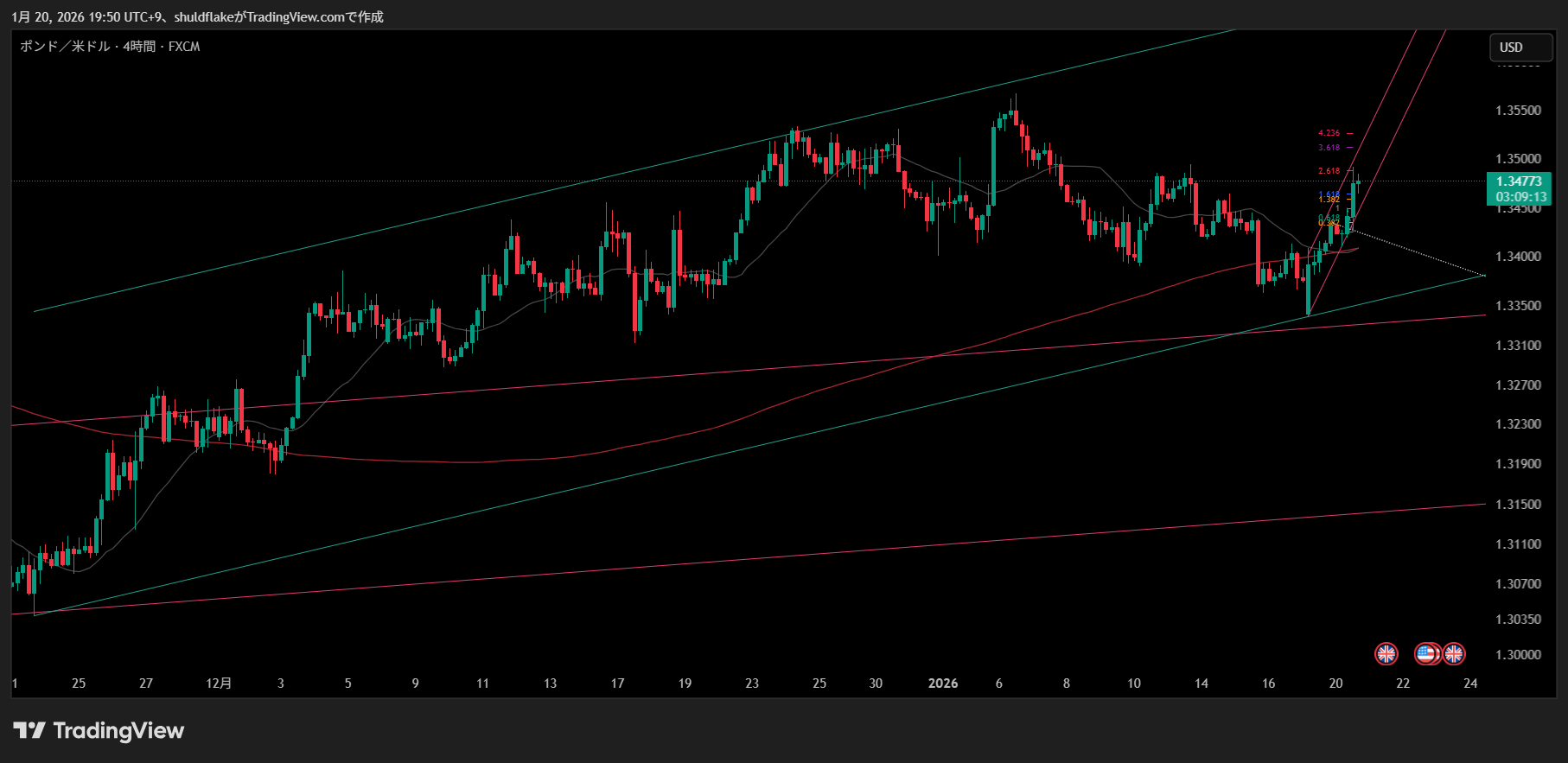Viewport: 1568px width, 763px height.
Task: Click the 22 date label on time axis
Action: point(1403,684)
